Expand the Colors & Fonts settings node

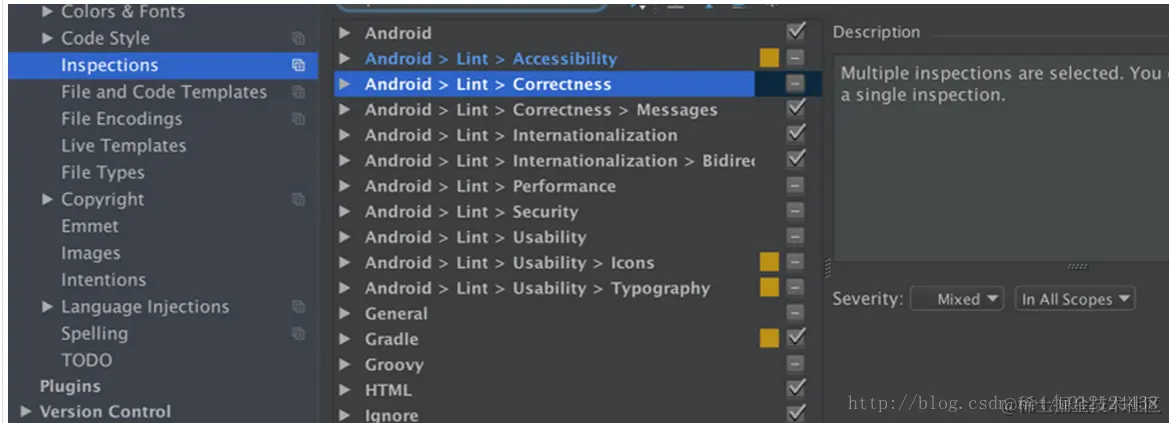(48, 11)
